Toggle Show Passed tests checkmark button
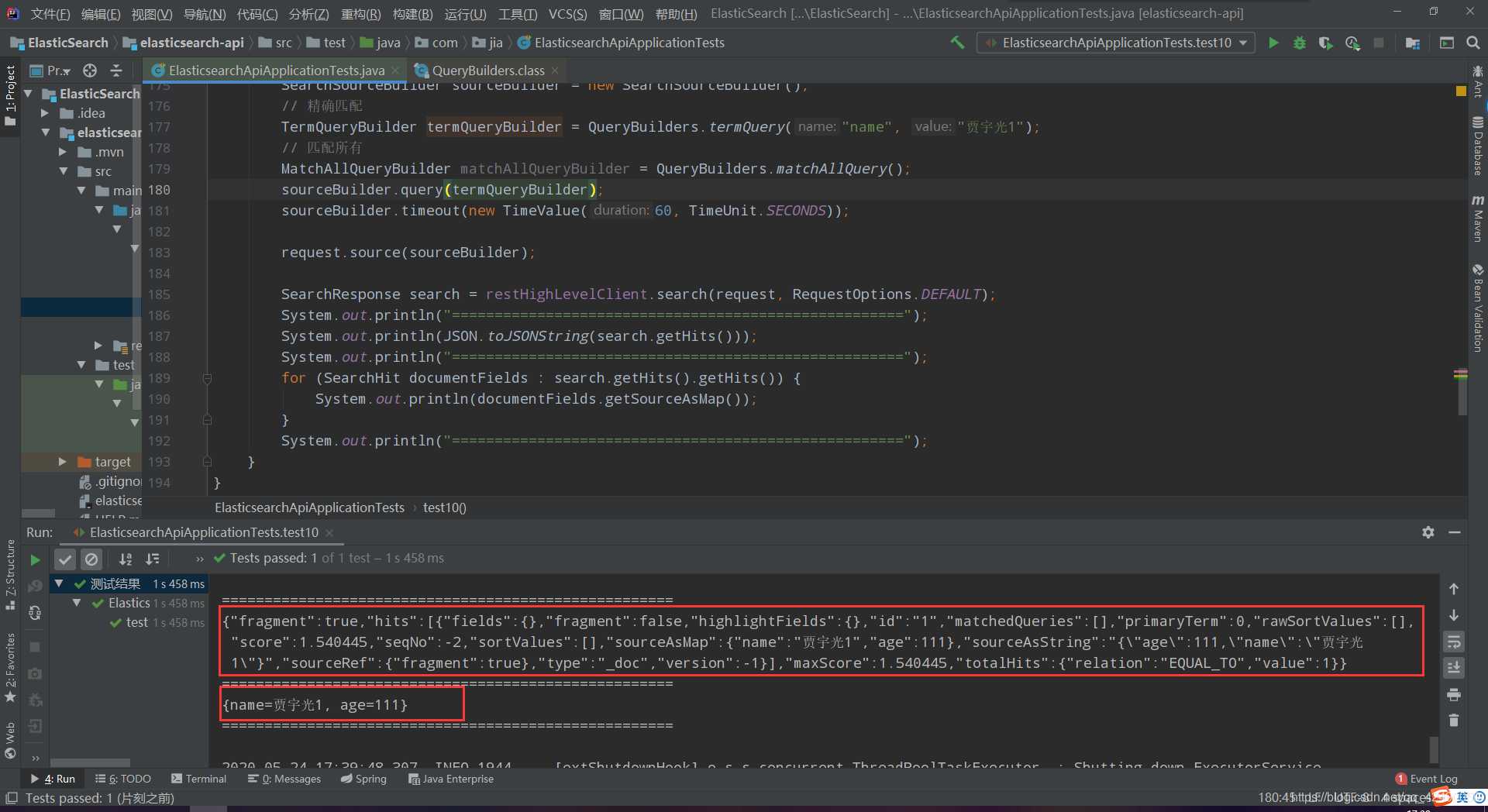Viewport: 1488px width, 812px height. point(65,559)
